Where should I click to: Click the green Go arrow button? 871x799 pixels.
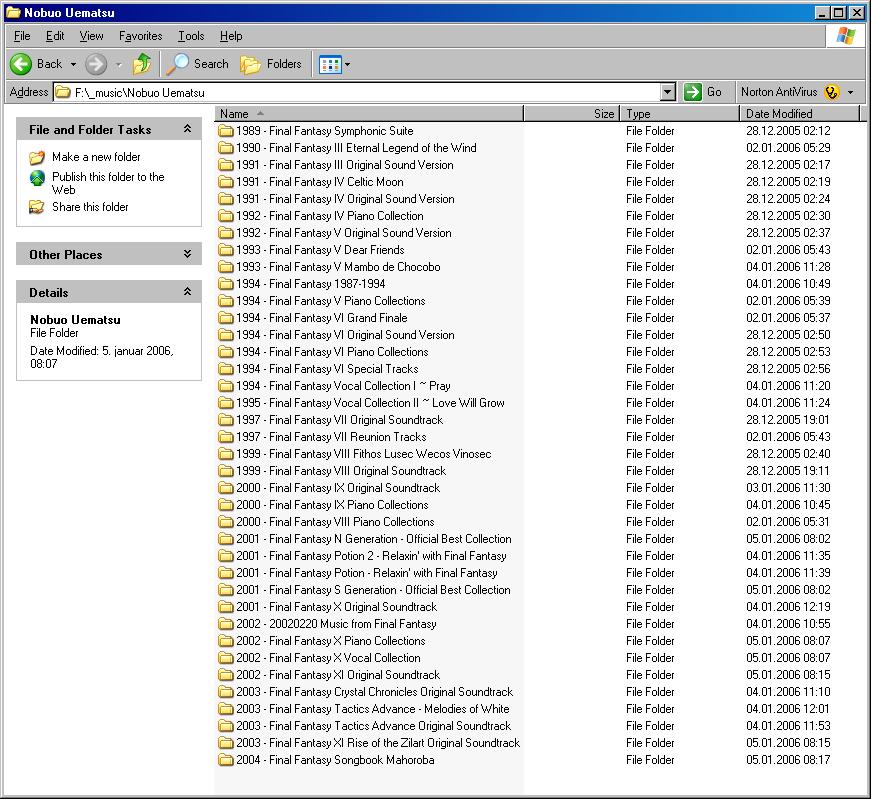[x=692, y=92]
